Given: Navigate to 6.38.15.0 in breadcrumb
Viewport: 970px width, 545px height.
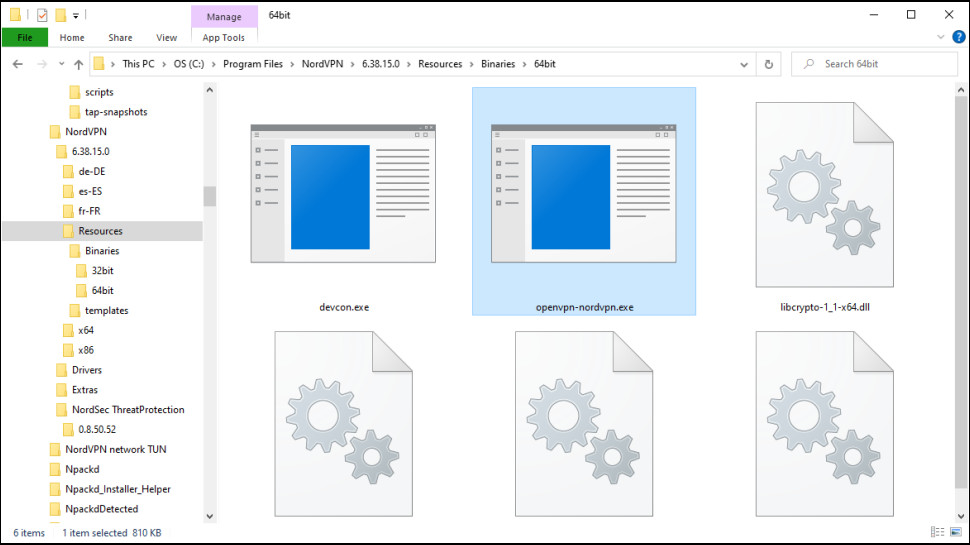Looking at the screenshot, I should (380, 64).
